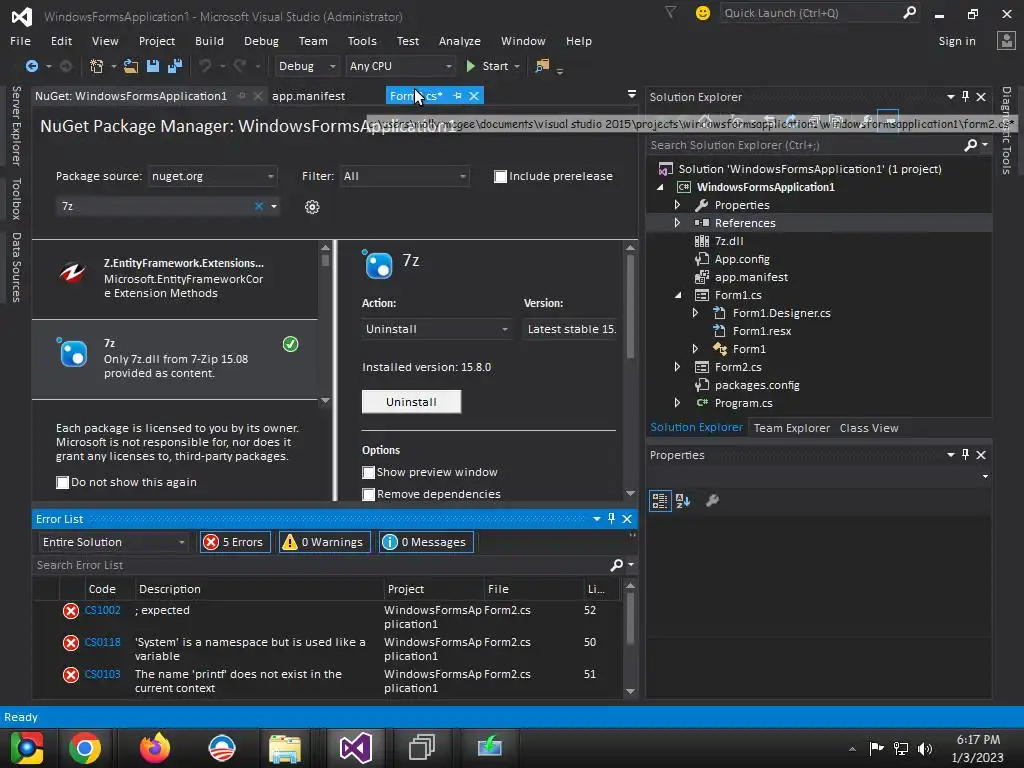Click the Open File folder icon
This screenshot has height=768, width=1024.
click(131, 66)
